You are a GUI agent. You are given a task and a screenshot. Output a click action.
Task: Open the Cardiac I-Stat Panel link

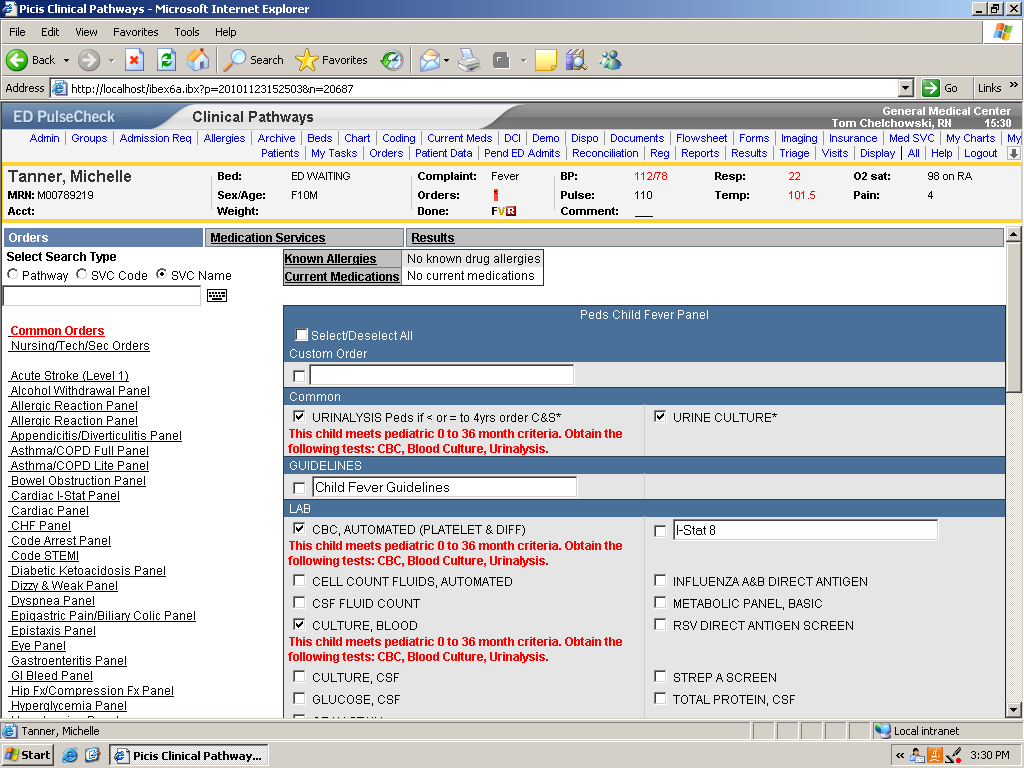(x=65, y=496)
